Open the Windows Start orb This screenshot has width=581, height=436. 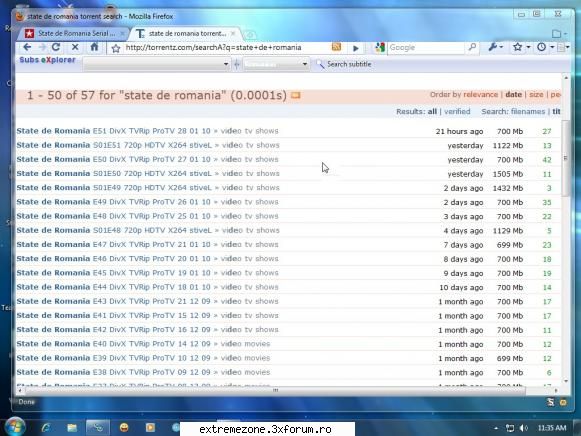[15, 427]
